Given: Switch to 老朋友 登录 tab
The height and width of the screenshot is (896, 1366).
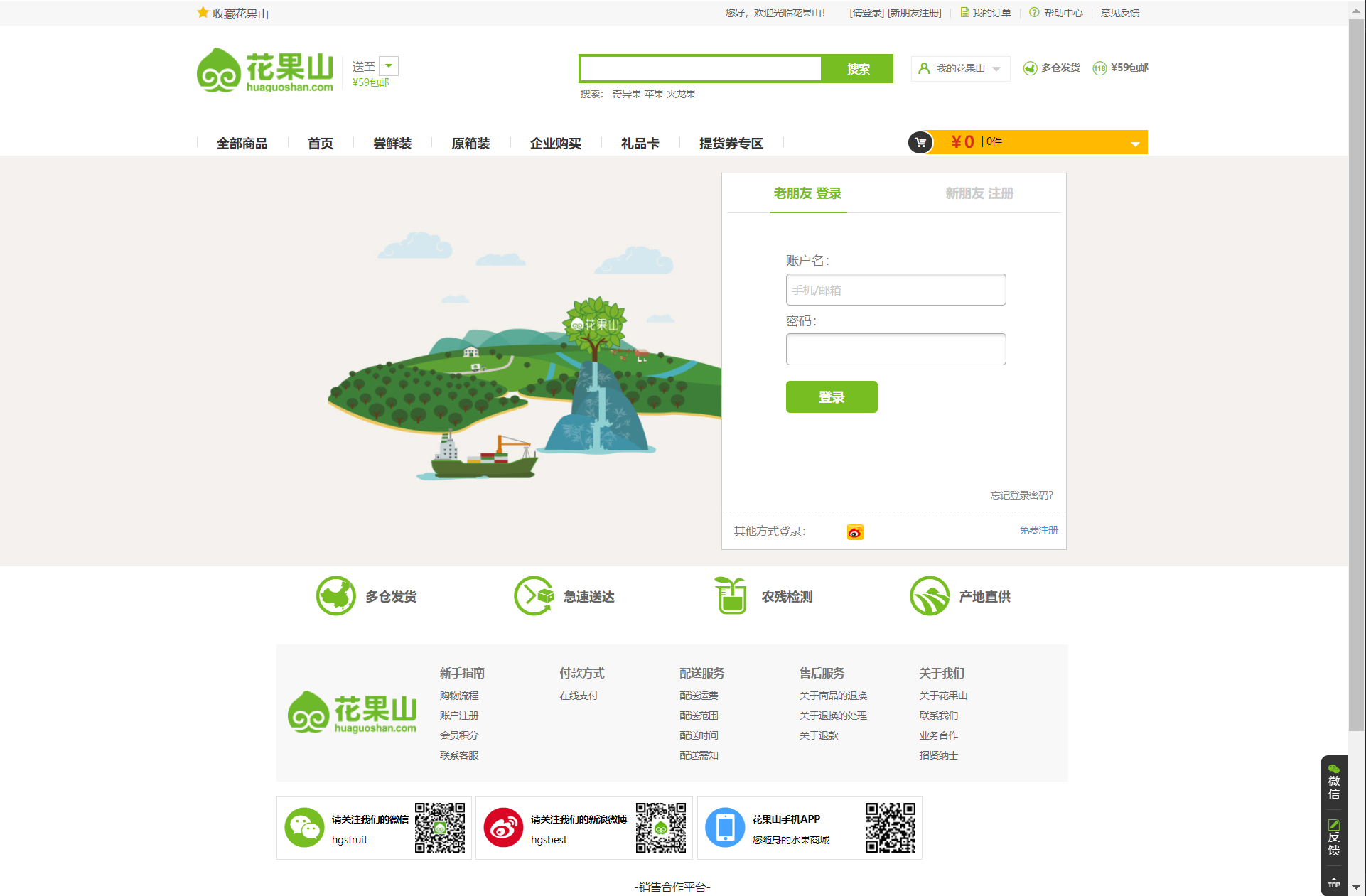Looking at the screenshot, I should click(808, 193).
